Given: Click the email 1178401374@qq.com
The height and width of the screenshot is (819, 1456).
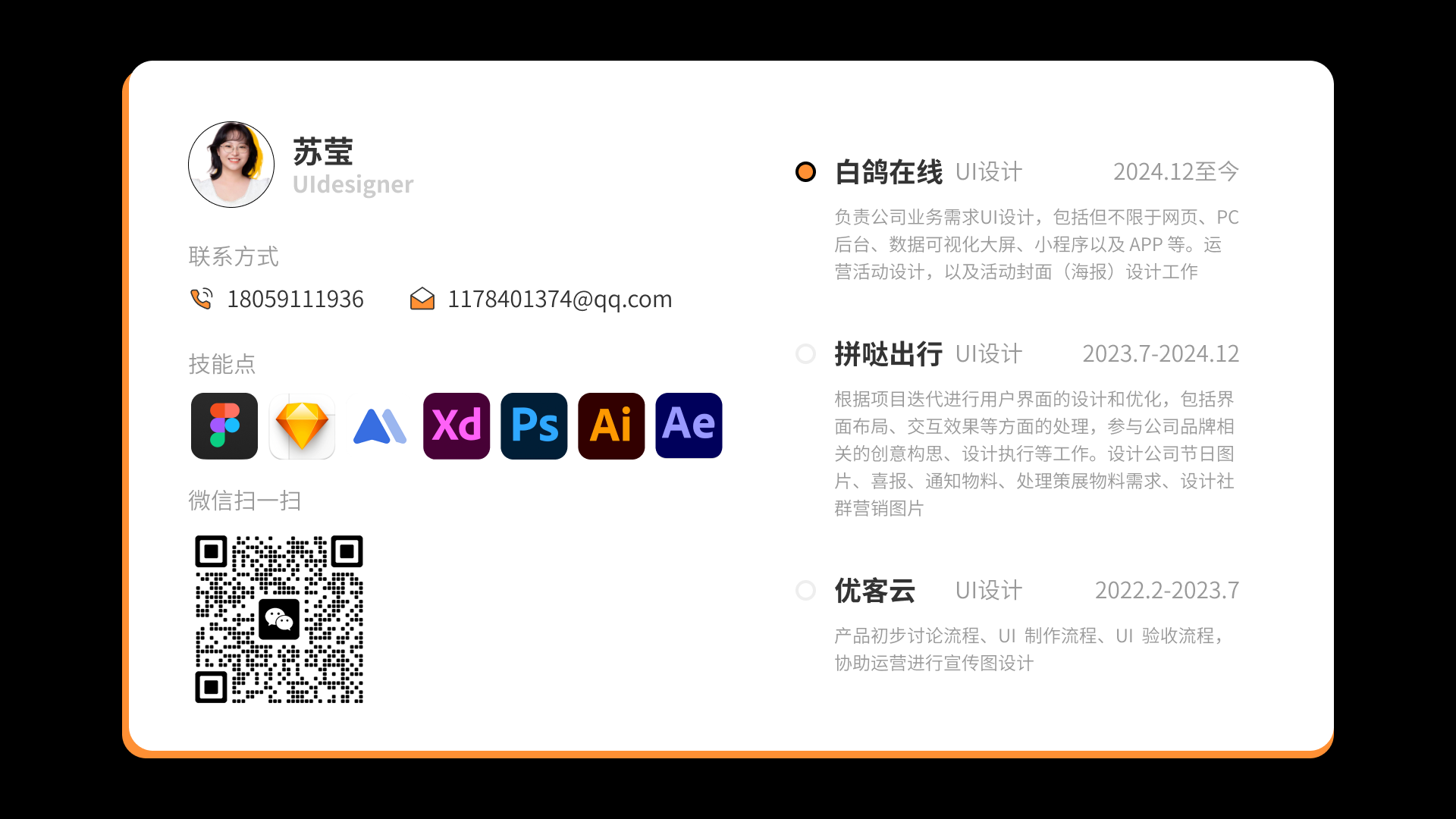Looking at the screenshot, I should click(x=560, y=299).
